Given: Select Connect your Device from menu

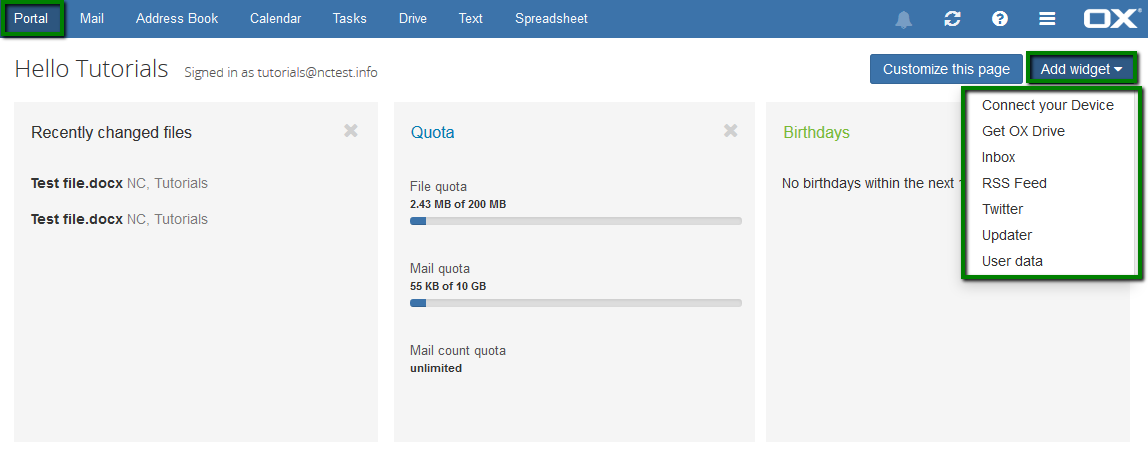Looking at the screenshot, I should click(1048, 106).
